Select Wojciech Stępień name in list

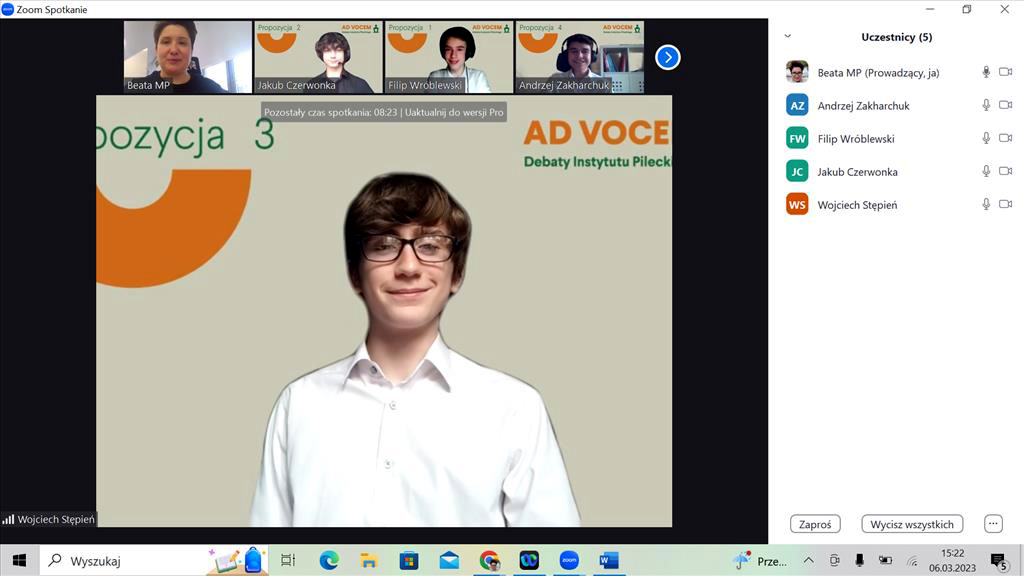coord(857,205)
